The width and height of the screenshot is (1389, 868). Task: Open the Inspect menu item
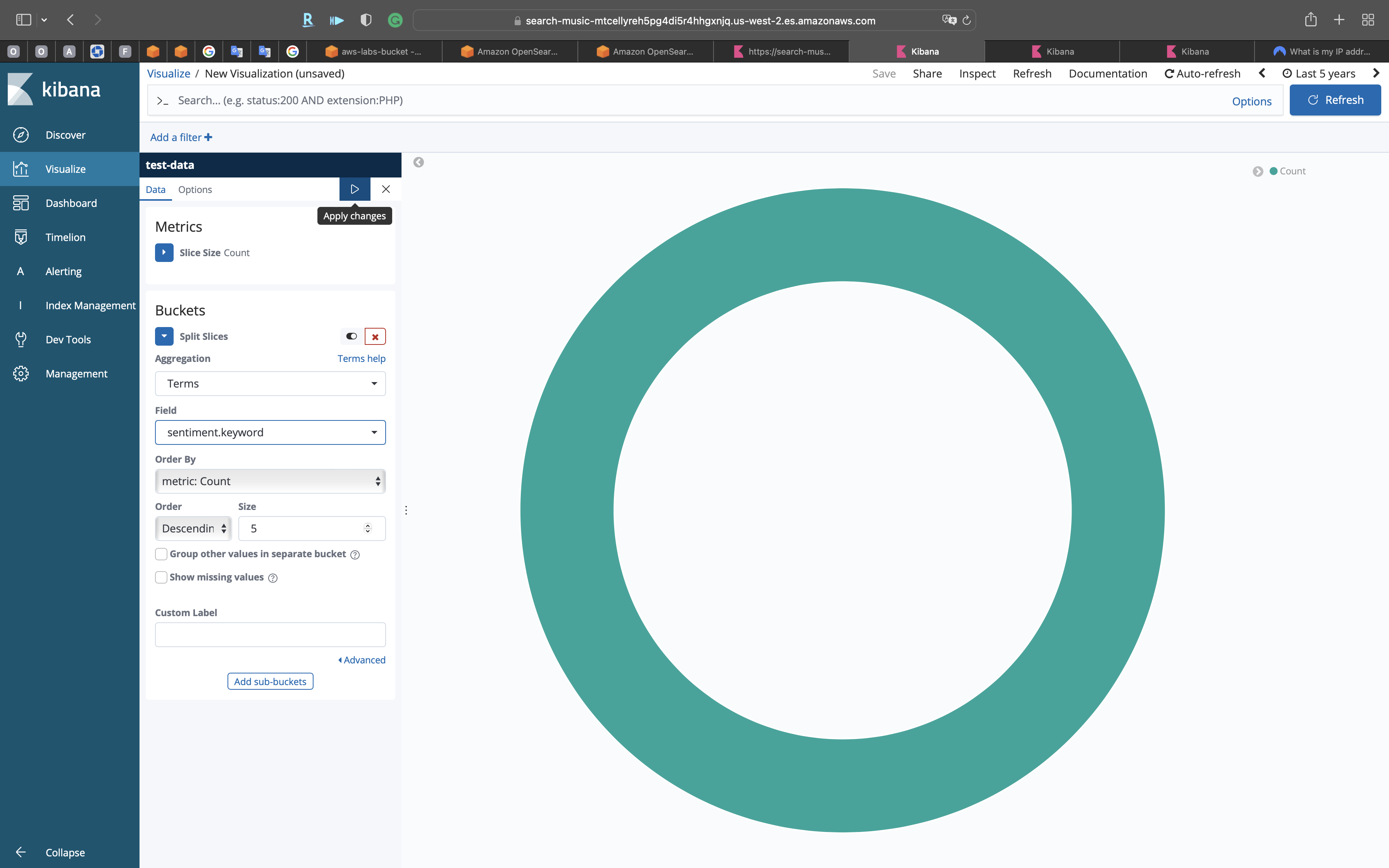[x=977, y=74]
